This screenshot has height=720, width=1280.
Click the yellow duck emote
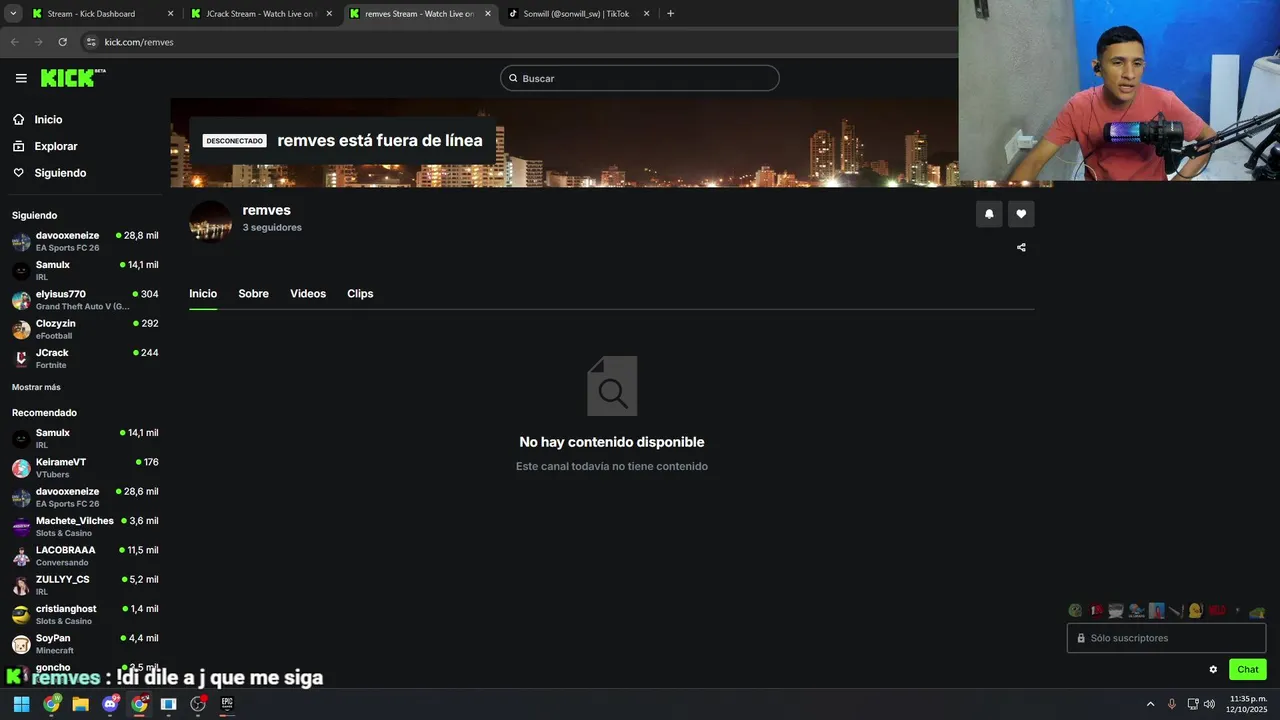1195,610
